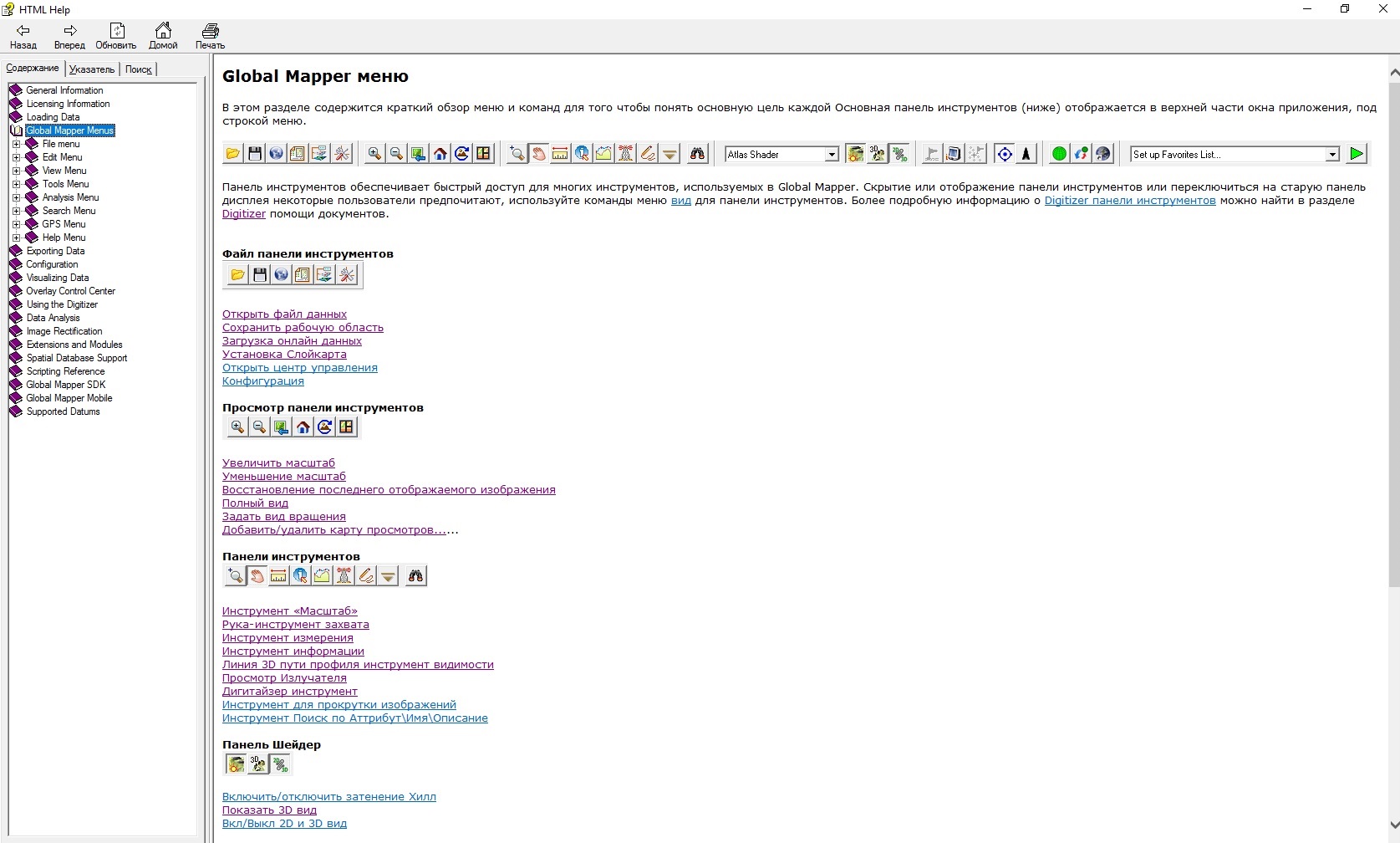Click the Back (Назад) navigation icon
The image size is (1400, 843).
[x=23, y=31]
